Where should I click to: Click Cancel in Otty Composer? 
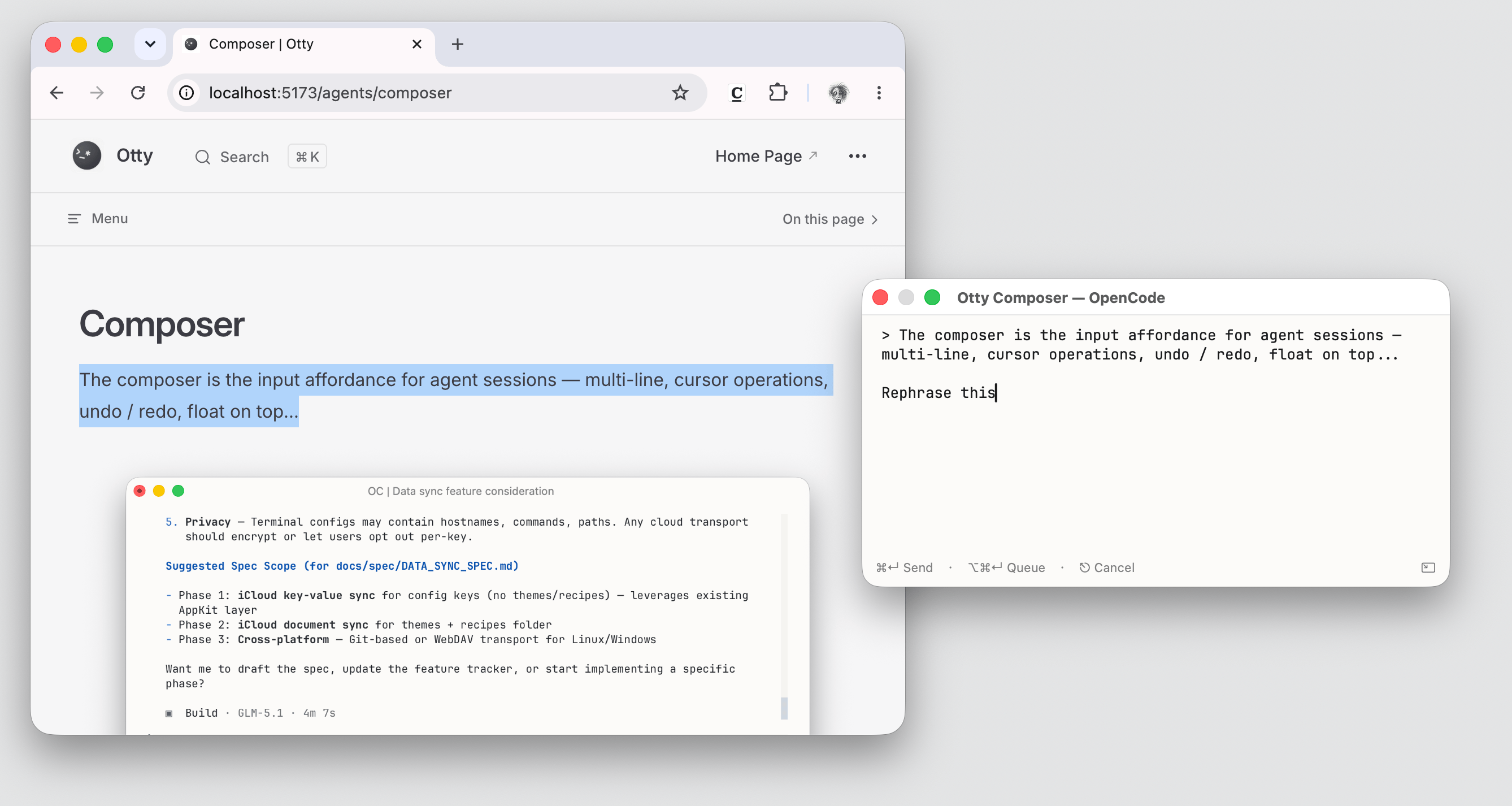point(1106,567)
